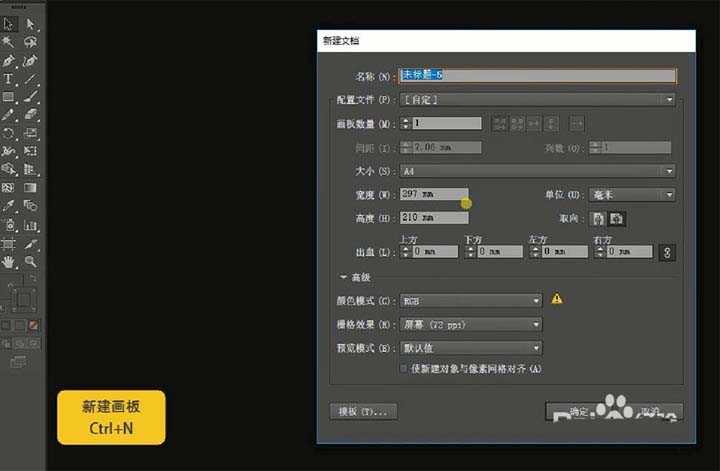720x471 pixels.
Task: Select the Symbol Sprayer tool
Action: pos(9,225)
